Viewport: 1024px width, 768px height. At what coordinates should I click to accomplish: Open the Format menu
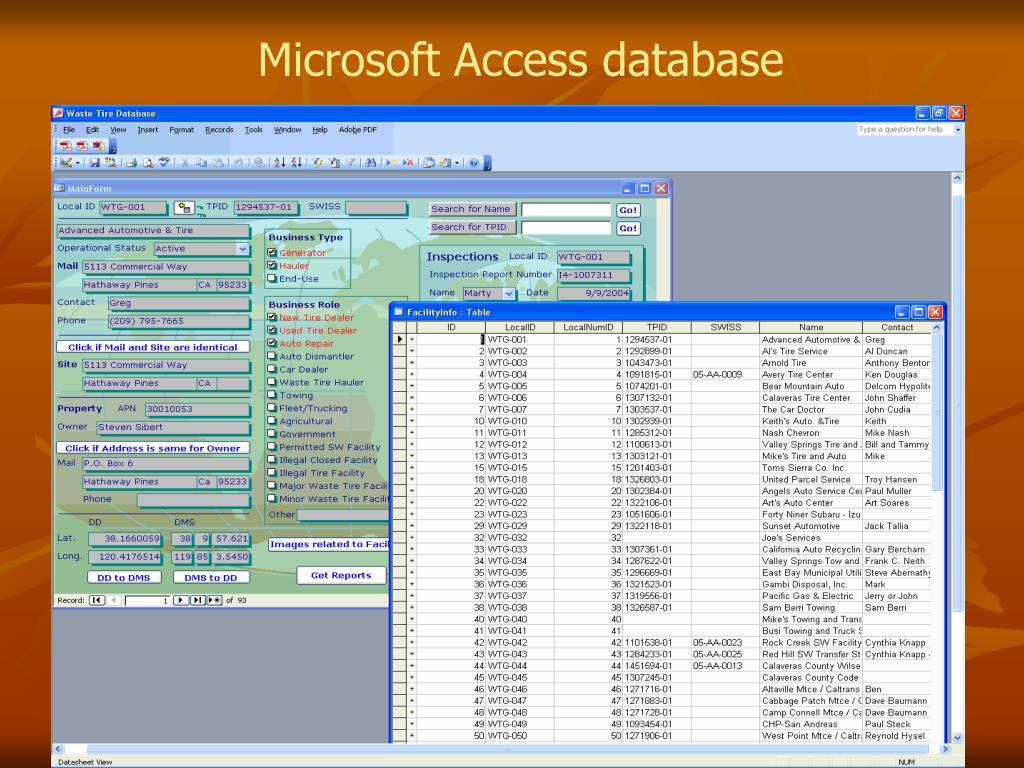[x=182, y=130]
